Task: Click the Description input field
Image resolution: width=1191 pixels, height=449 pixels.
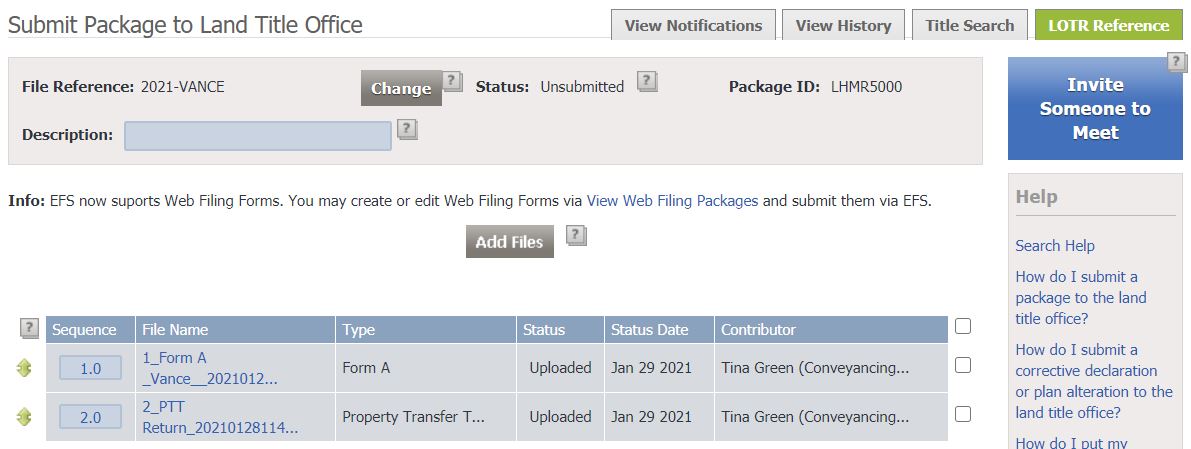Action: click(x=258, y=136)
